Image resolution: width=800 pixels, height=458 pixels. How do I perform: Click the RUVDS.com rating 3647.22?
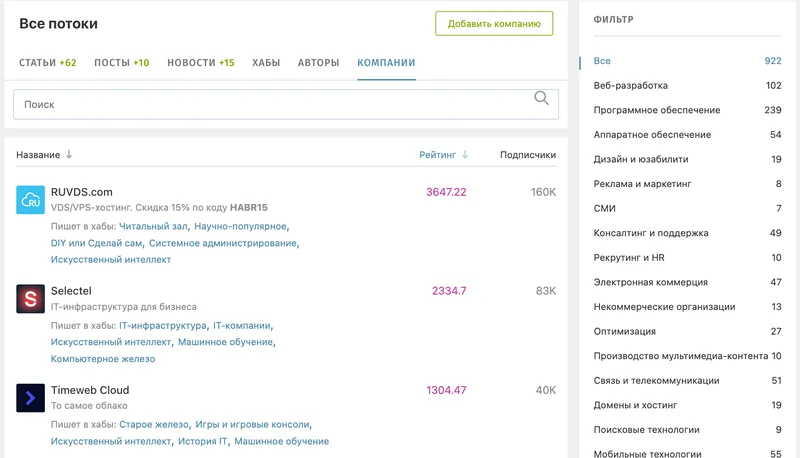click(x=446, y=192)
